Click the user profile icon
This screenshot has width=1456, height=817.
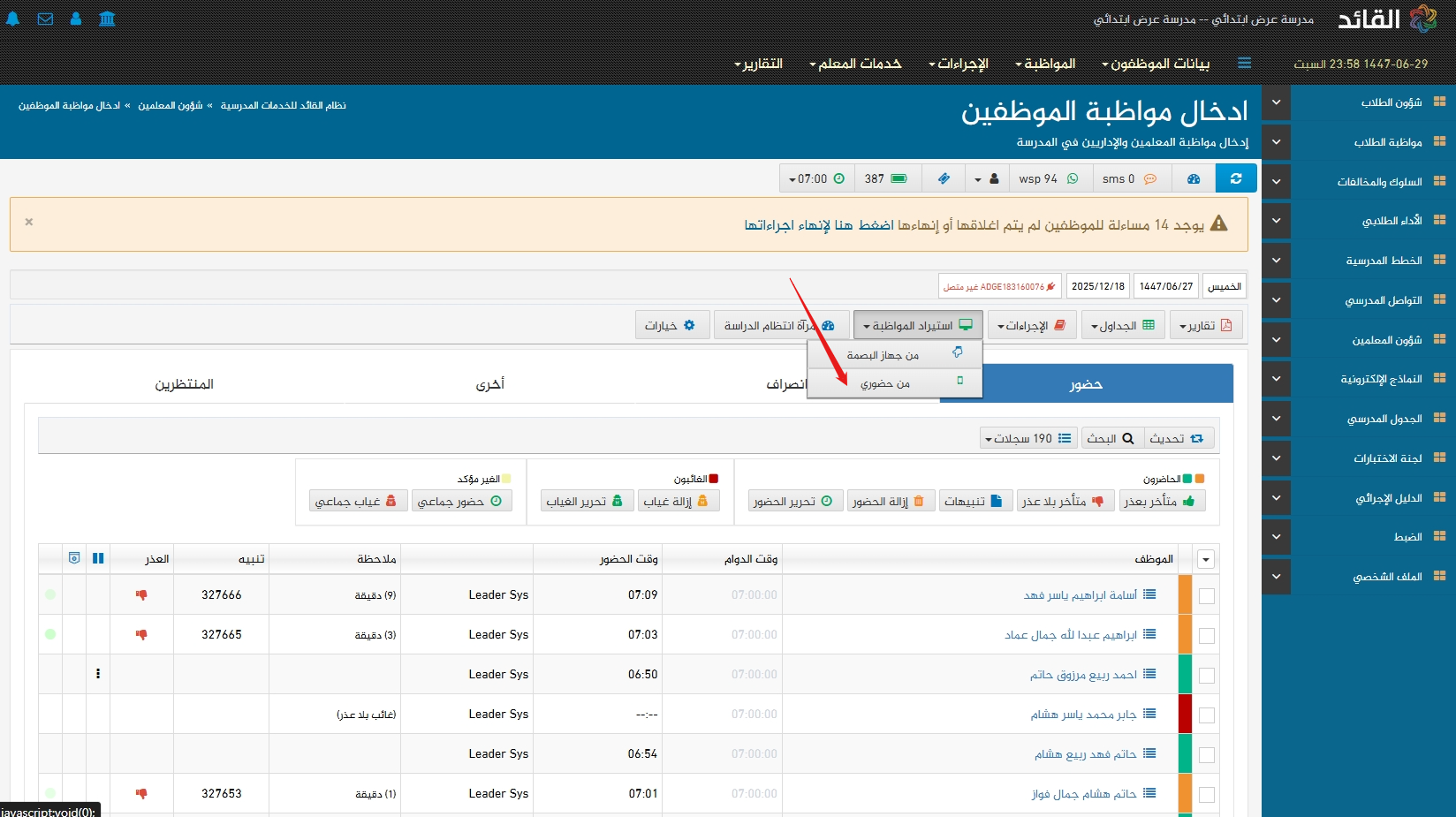click(x=76, y=19)
